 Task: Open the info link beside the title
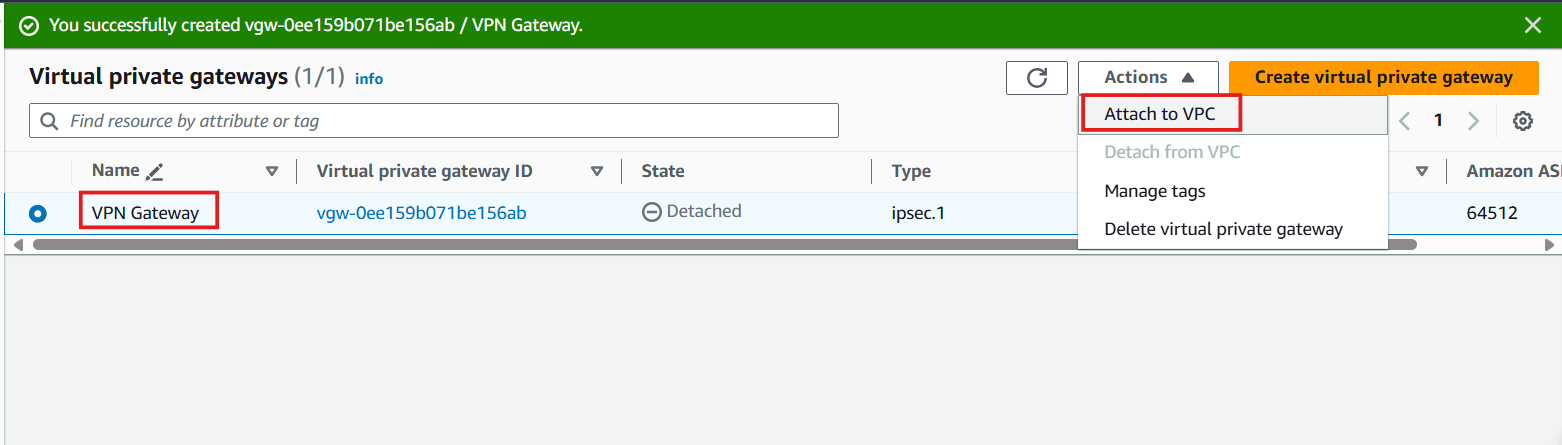coord(369,79)
